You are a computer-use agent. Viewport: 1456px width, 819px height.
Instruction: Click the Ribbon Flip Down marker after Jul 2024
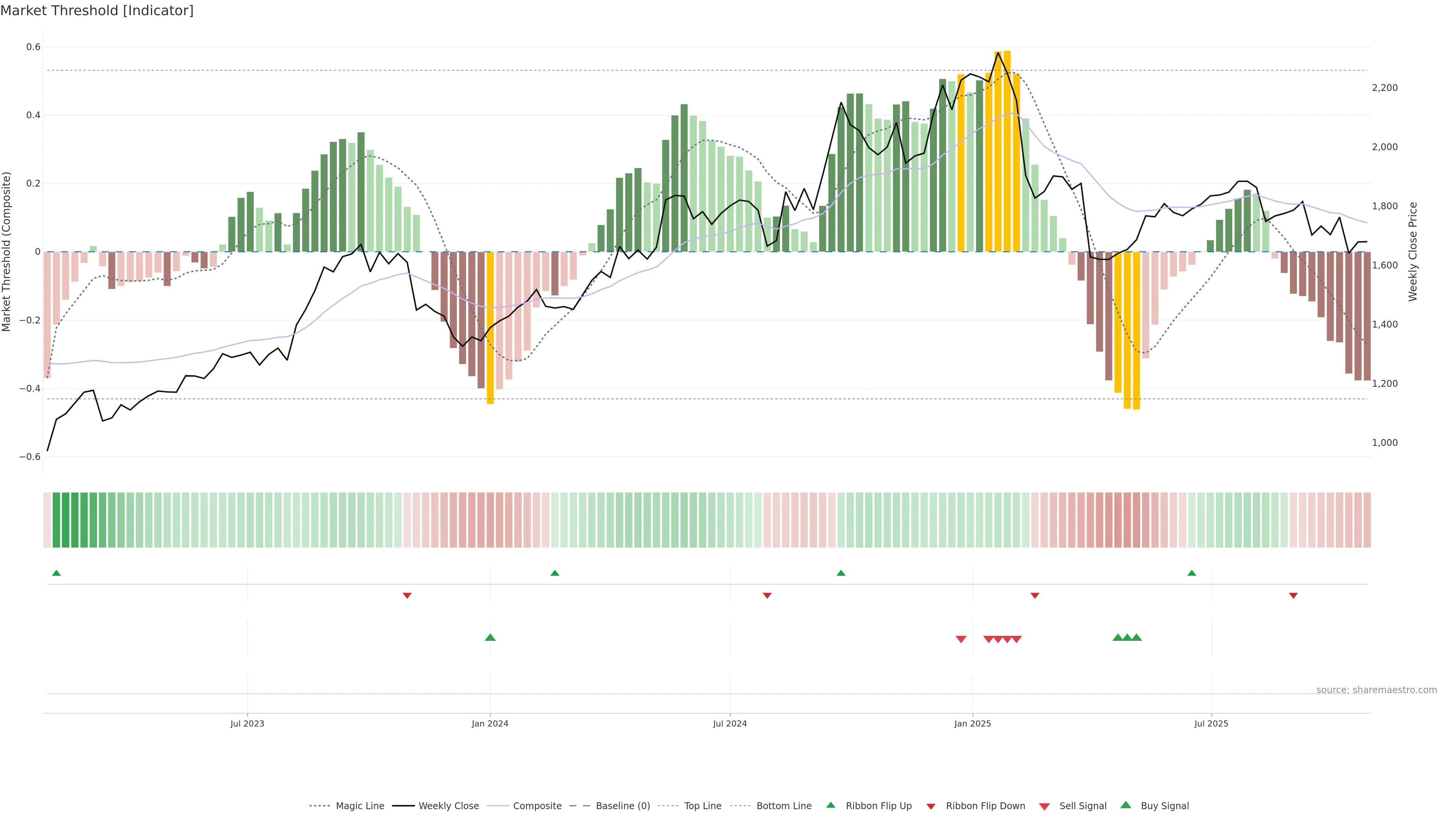pyautogui.click(x=767, y=596)
